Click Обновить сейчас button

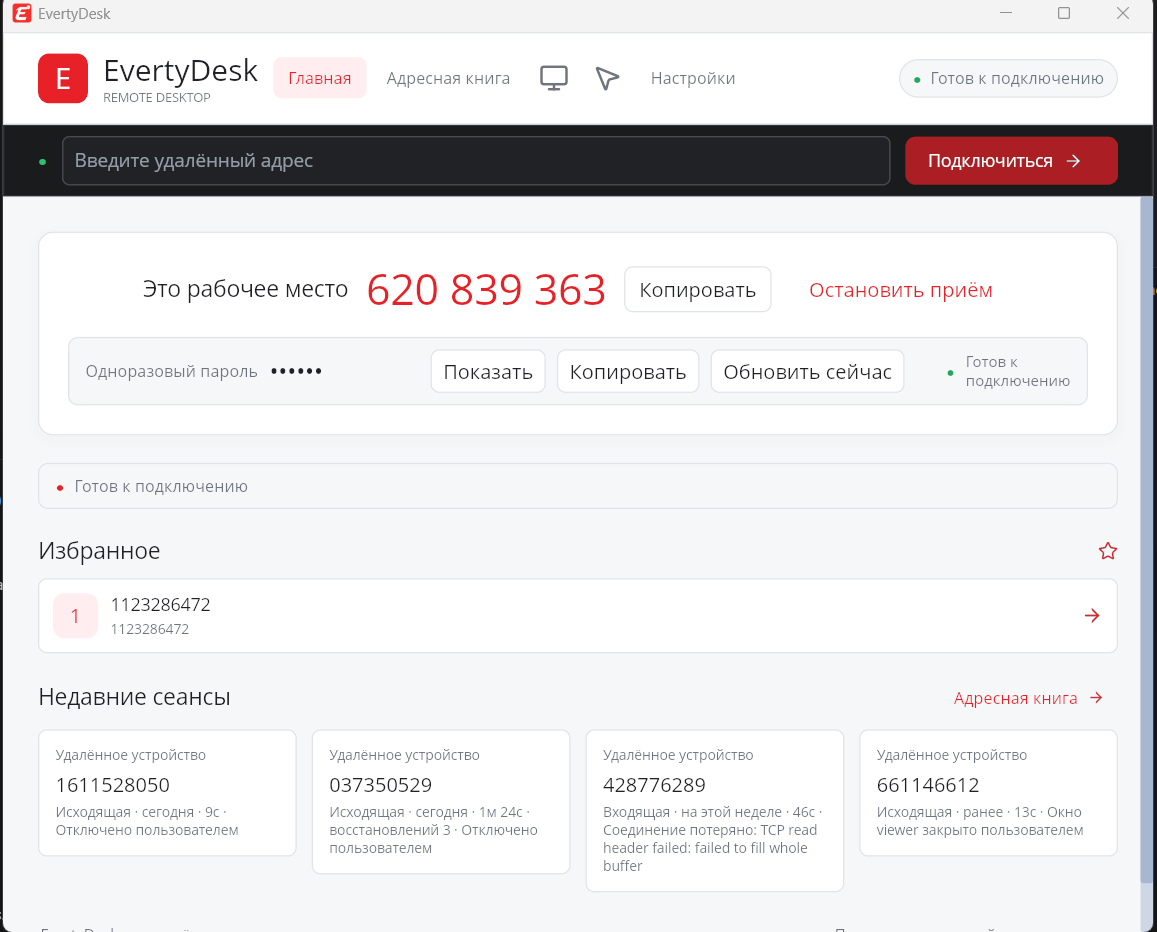click(807, 371)
